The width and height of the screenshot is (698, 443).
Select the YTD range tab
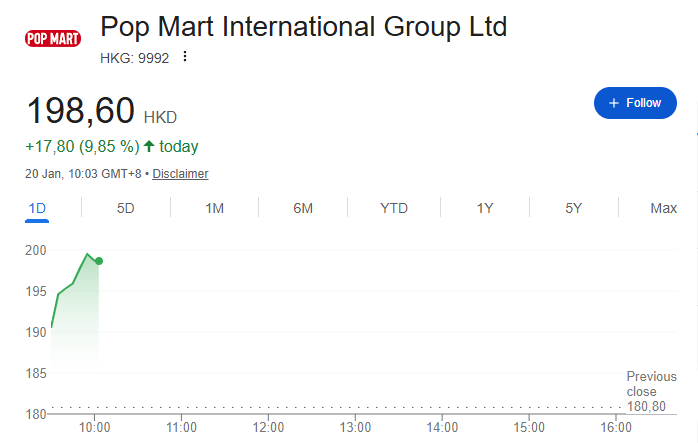point(394,208)
